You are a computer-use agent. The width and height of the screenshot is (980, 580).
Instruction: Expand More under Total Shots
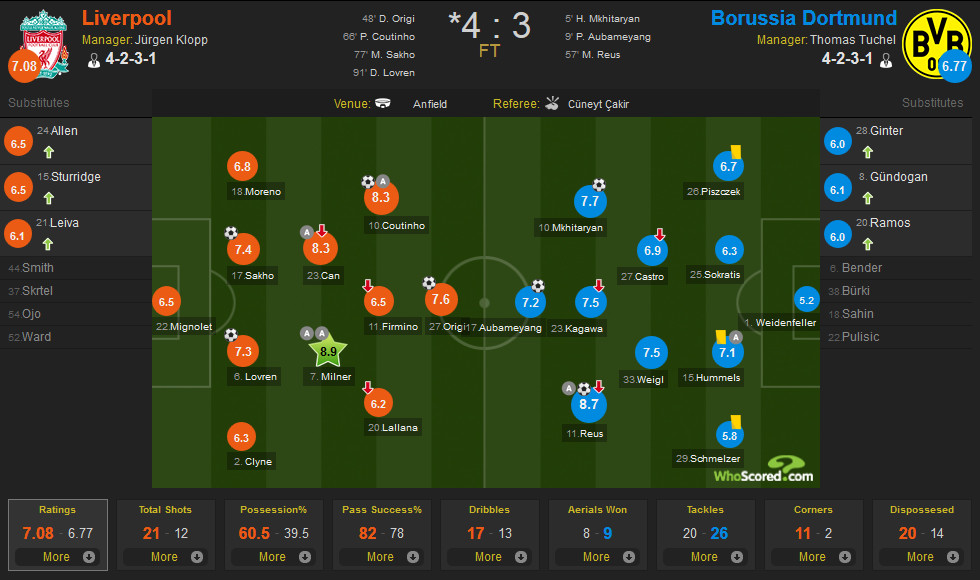tap(164, 557)
